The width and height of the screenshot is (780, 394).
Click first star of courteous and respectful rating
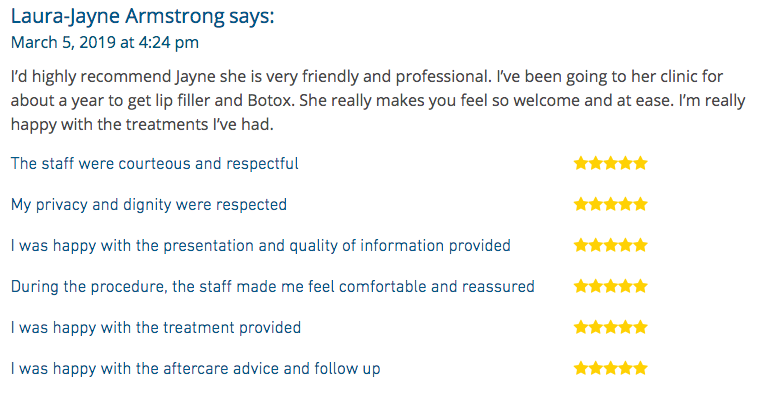(581, 163)
